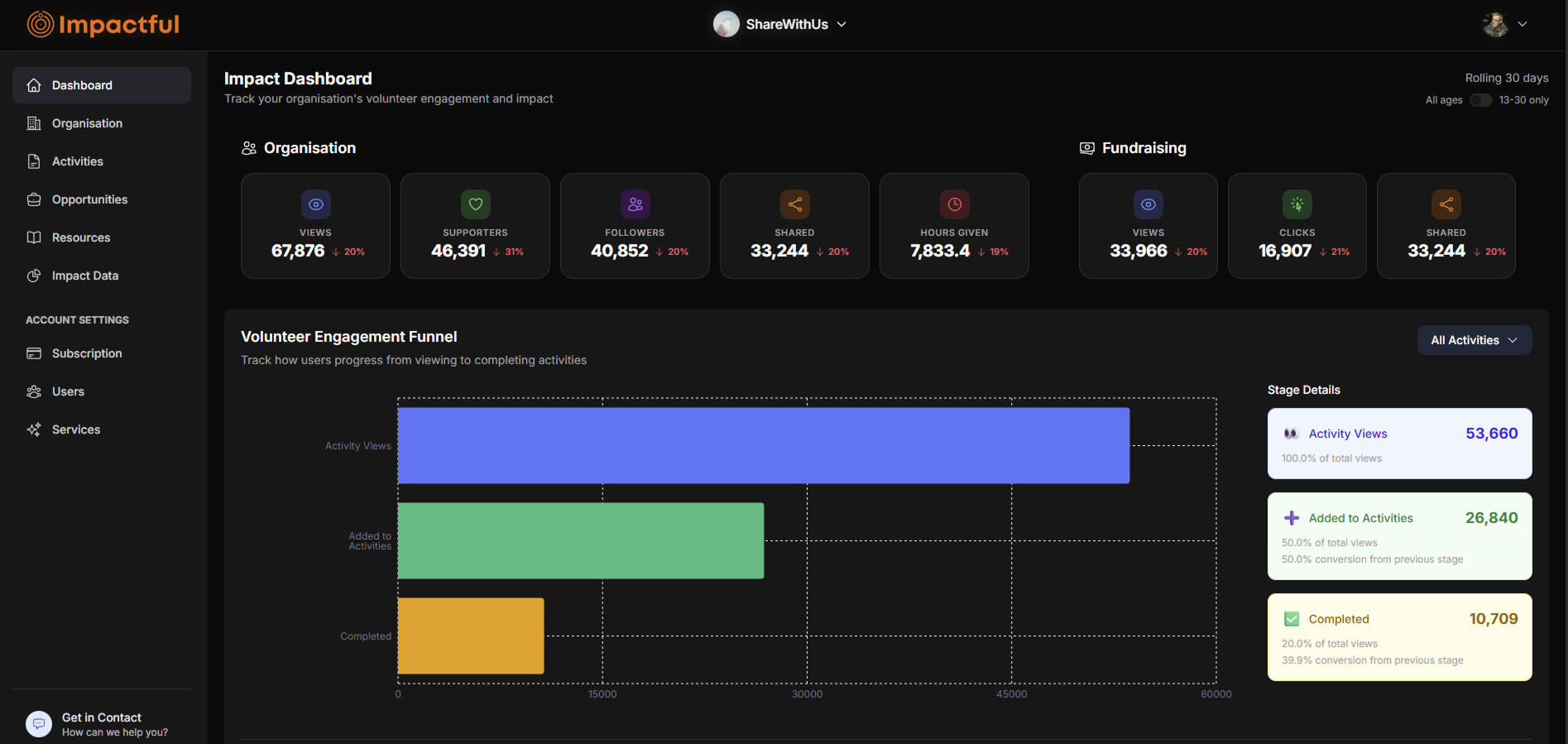Toggle the 13-30 only age switch
The width and height of the screenshot is (1568, 744).
[x=1480, y=100]
